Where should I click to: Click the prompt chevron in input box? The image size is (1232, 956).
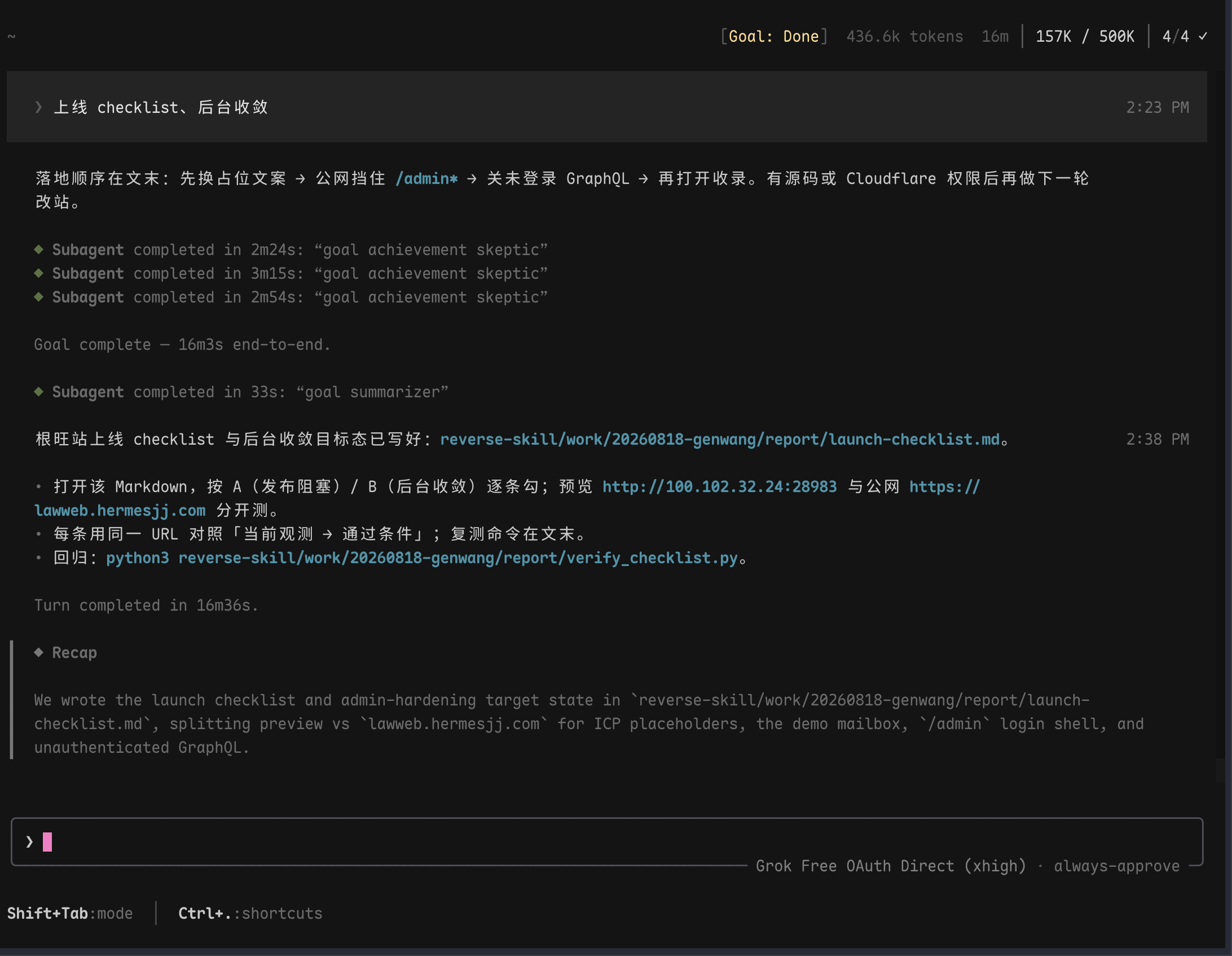tap(29, 841)
